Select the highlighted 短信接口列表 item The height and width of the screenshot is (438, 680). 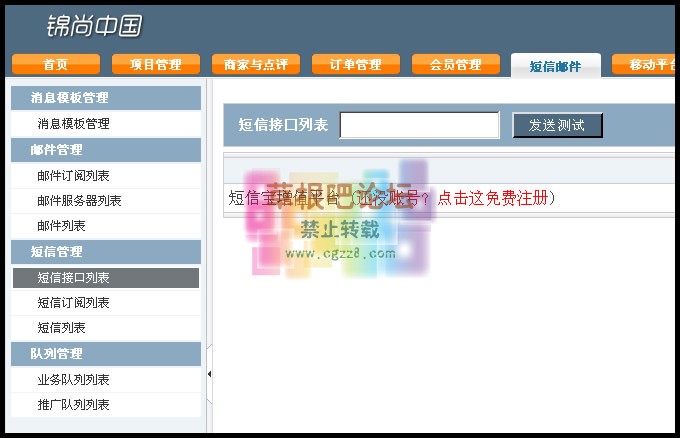[x=106, y=278]
